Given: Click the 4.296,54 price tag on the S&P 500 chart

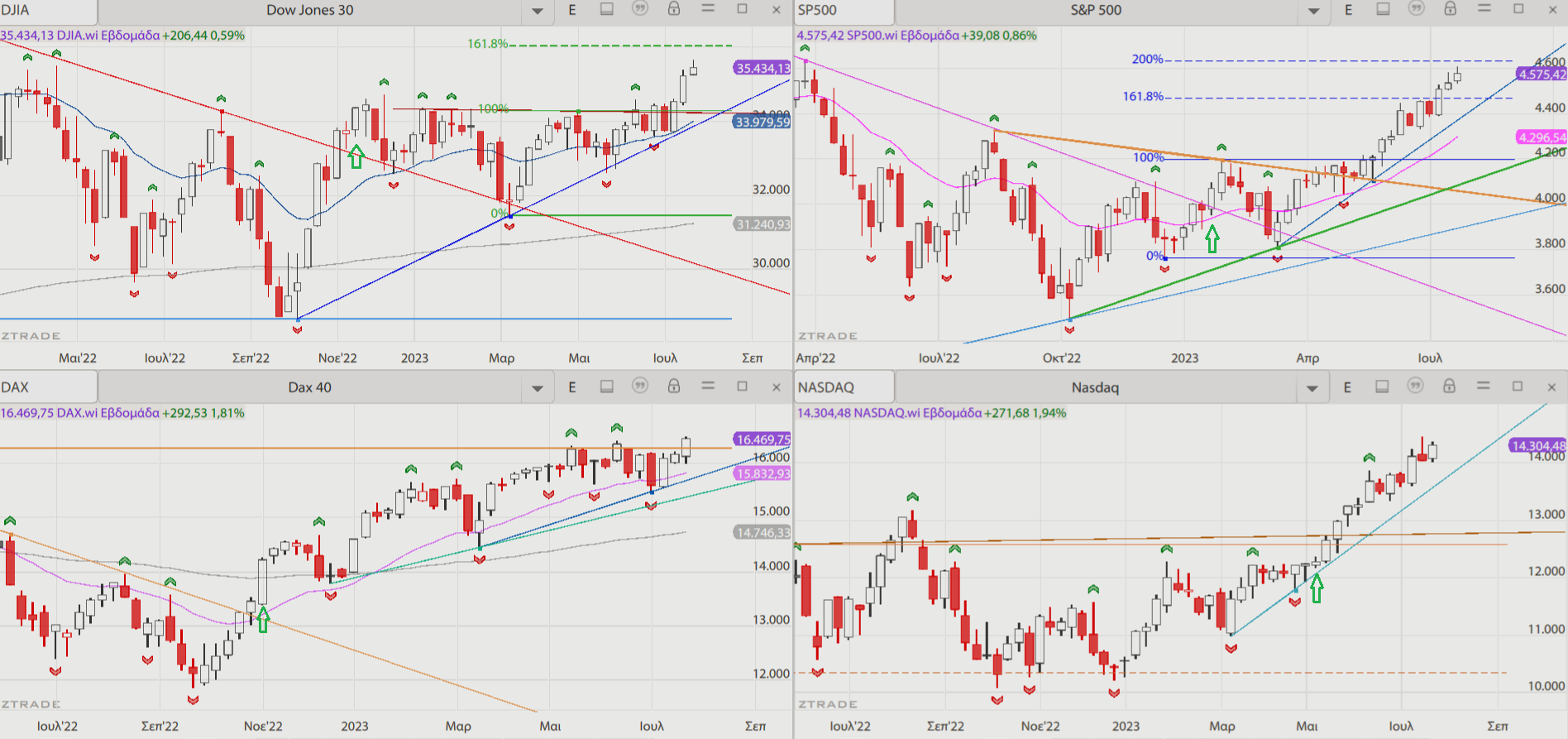Looking at the screenshot, I should [x=1542, y=137].
